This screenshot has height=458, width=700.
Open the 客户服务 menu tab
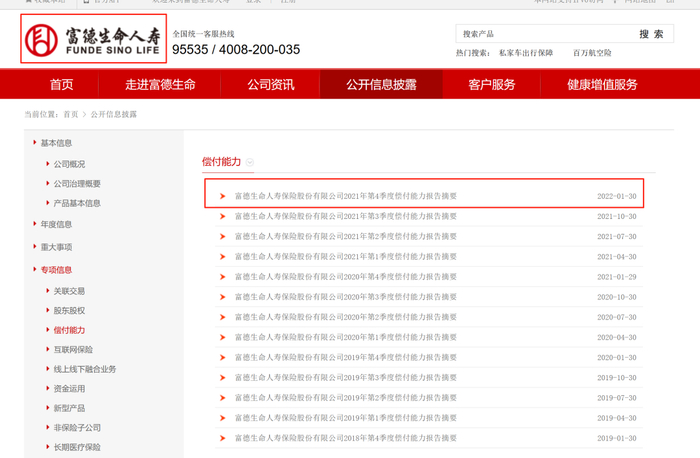pyautogui.click(x=492, y=84)
